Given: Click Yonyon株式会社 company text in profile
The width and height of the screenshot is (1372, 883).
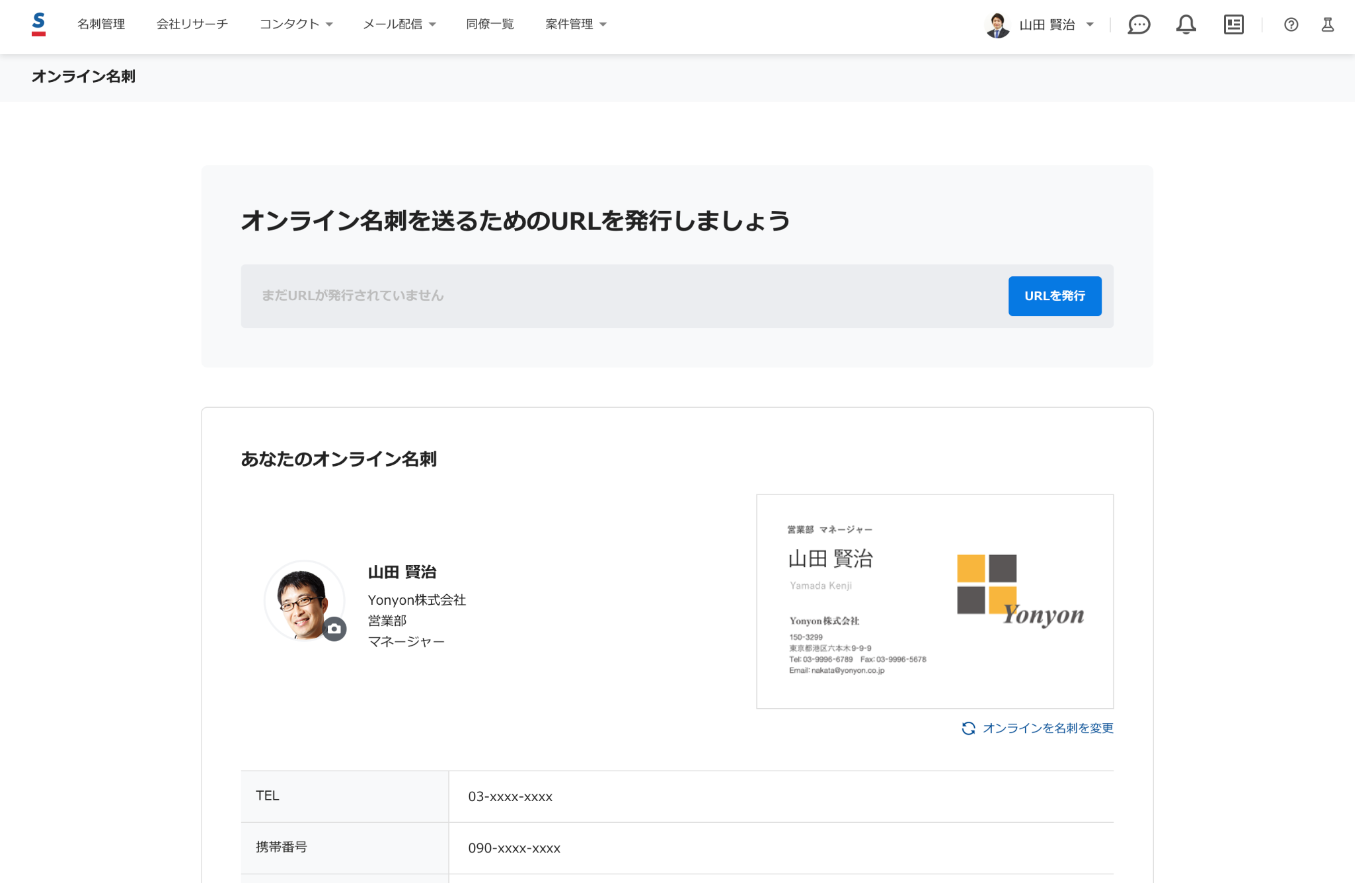Looking at the screenshot, I should pyautogui.click(x=417, y=600).
